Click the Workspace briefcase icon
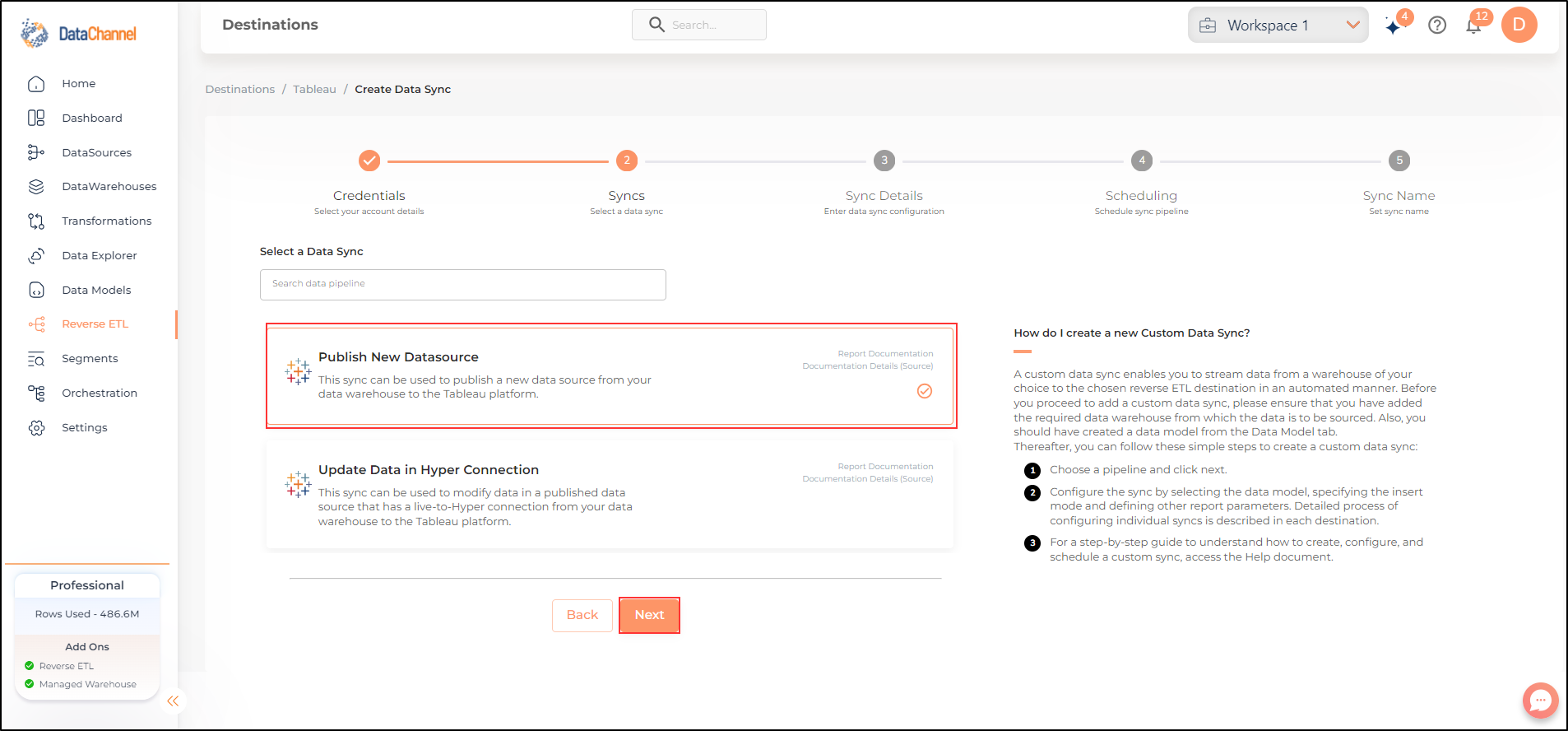1568x731 pixels. pyautogui.click(x=1208, y=26)
